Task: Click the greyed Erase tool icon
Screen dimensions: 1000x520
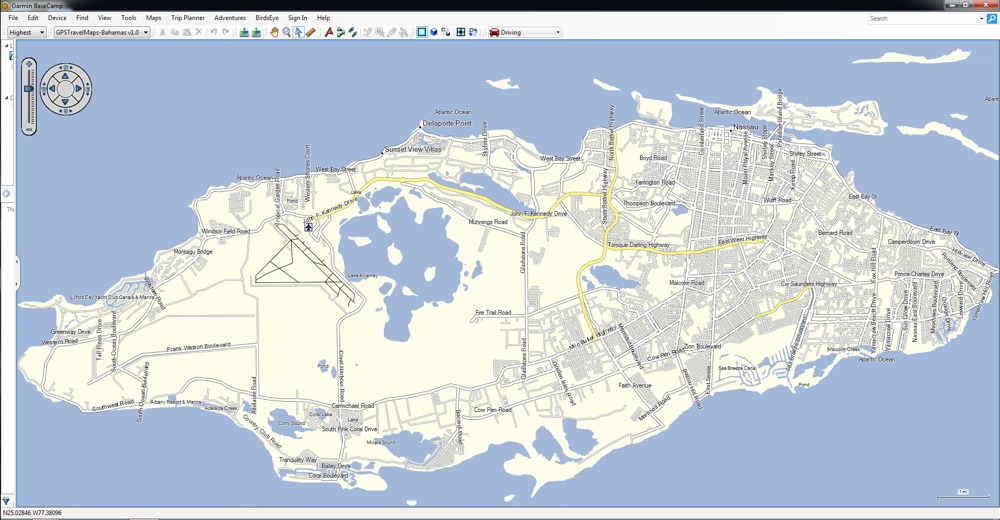Action: [392, 32]
